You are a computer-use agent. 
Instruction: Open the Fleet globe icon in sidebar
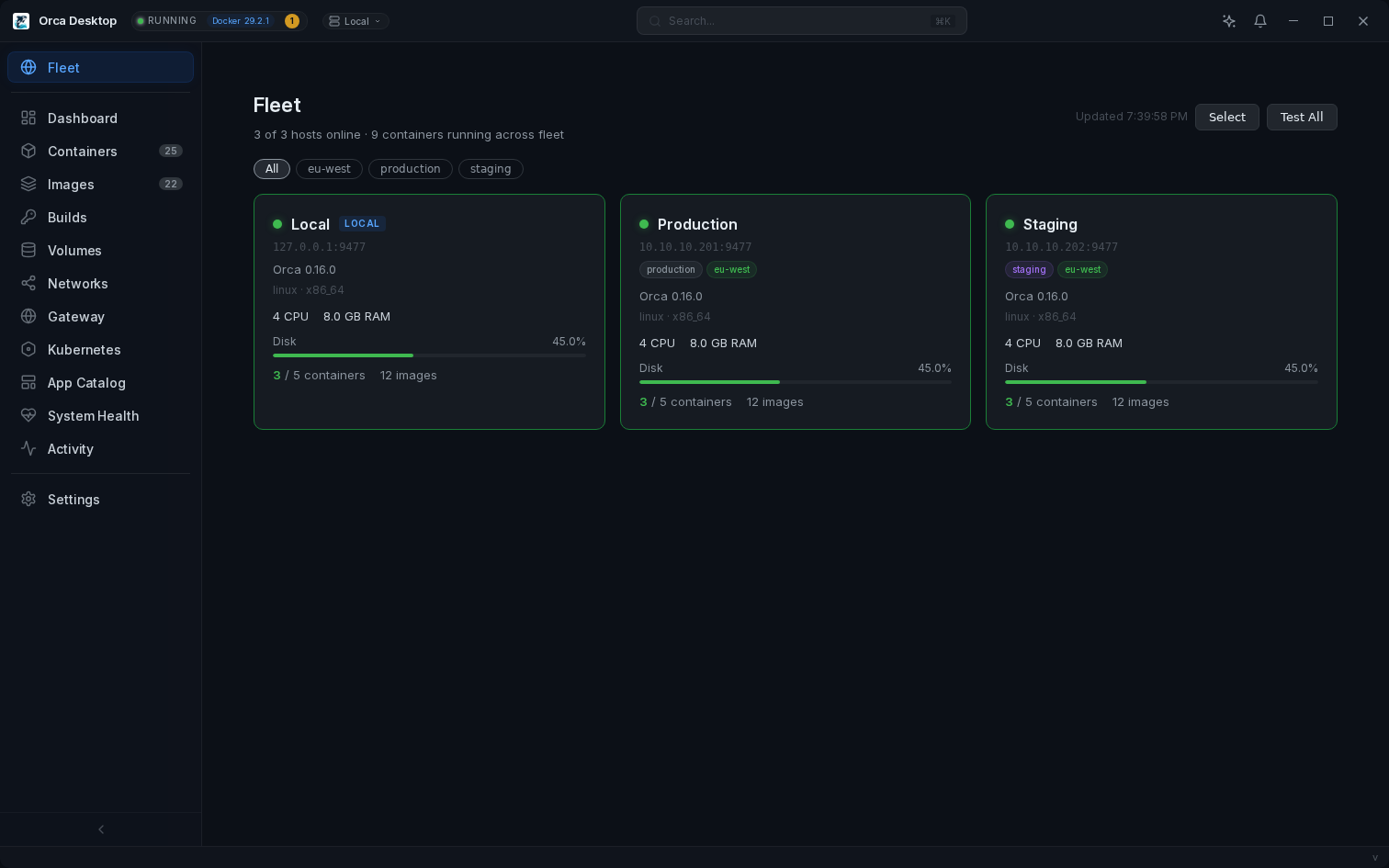point(28,67)
